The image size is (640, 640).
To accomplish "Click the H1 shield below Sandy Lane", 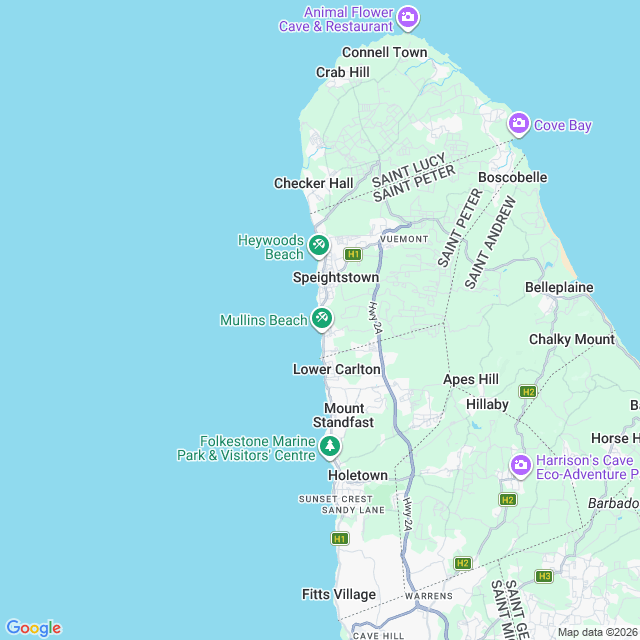I will coord(340,539).
